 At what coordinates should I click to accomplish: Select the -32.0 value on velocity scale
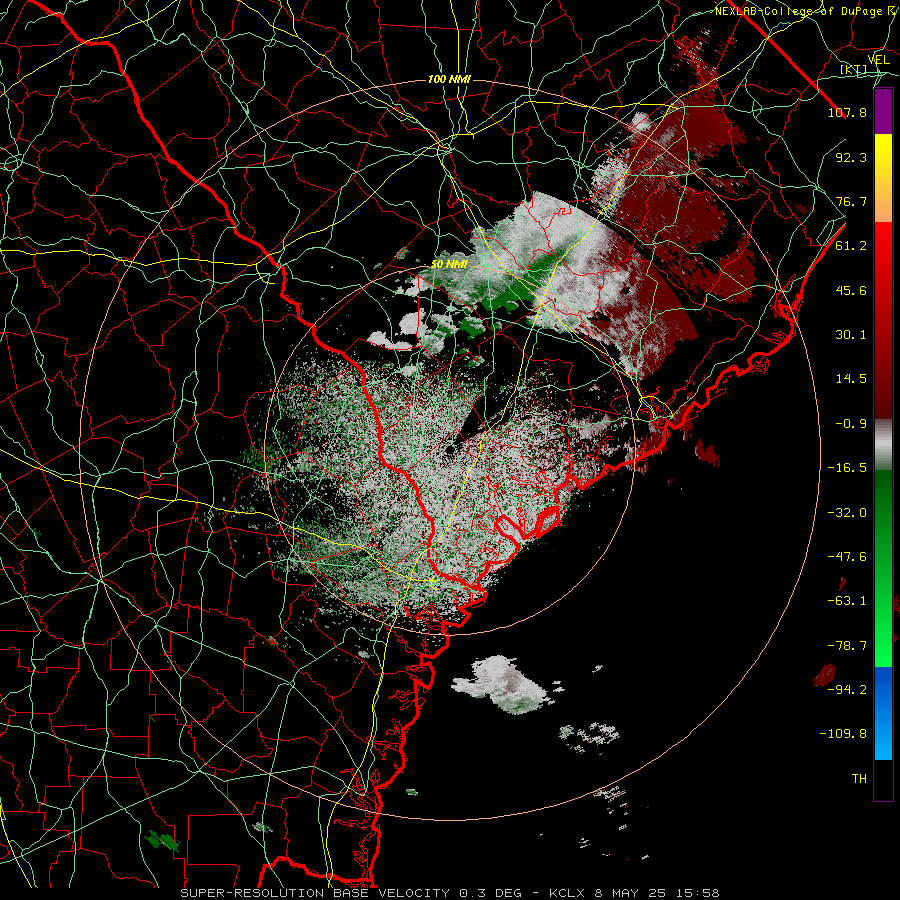(847, 513)
